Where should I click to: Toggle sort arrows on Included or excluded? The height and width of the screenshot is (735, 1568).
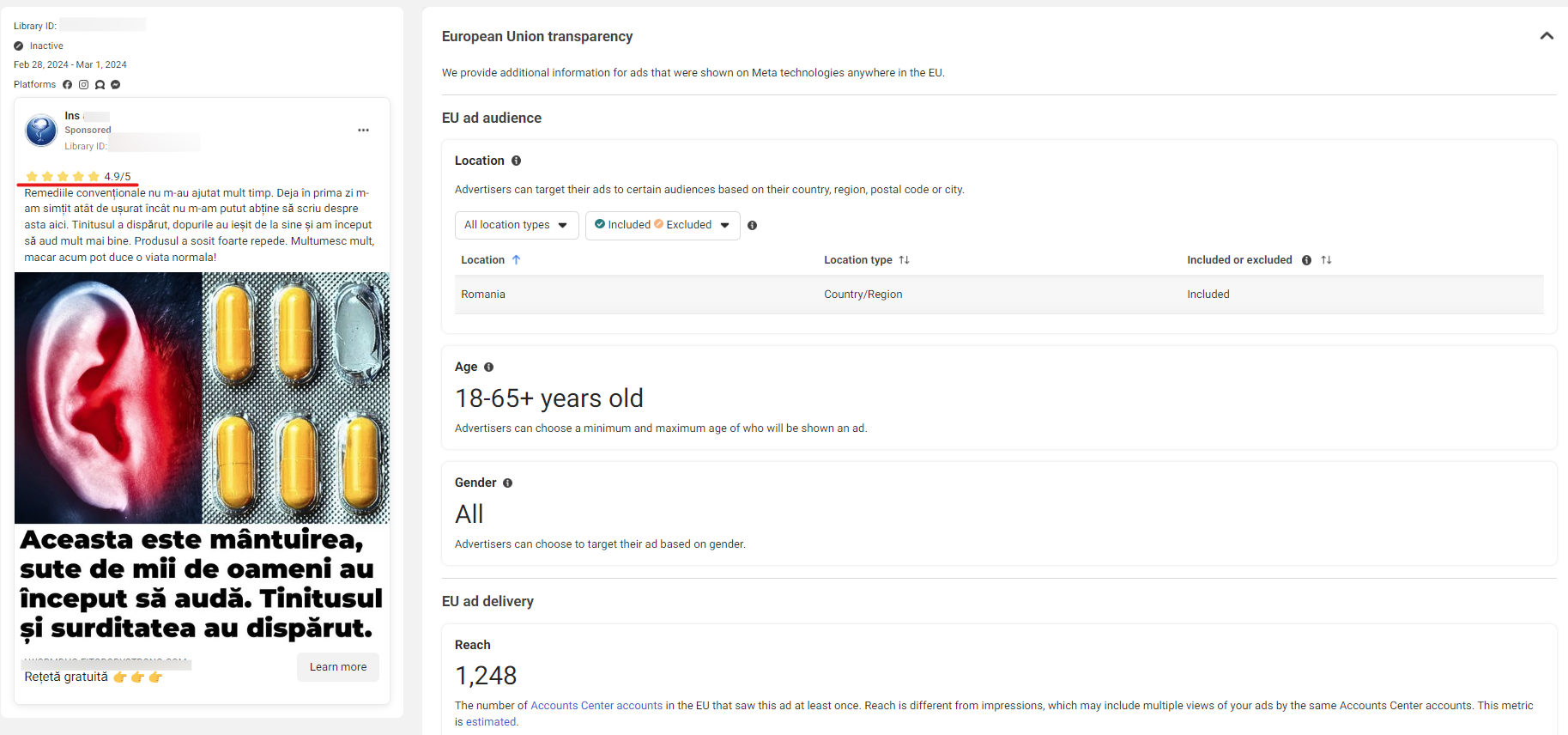tap(1326, 260)
